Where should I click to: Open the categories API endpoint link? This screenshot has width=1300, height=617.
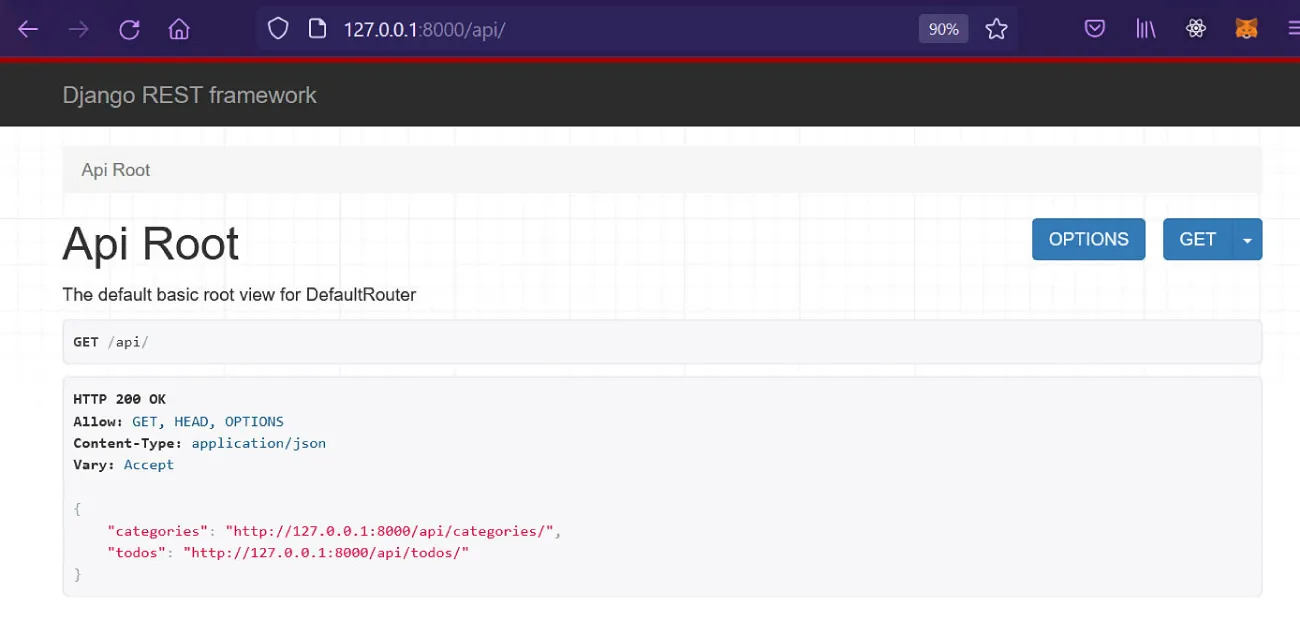click(x=394, y=530)
